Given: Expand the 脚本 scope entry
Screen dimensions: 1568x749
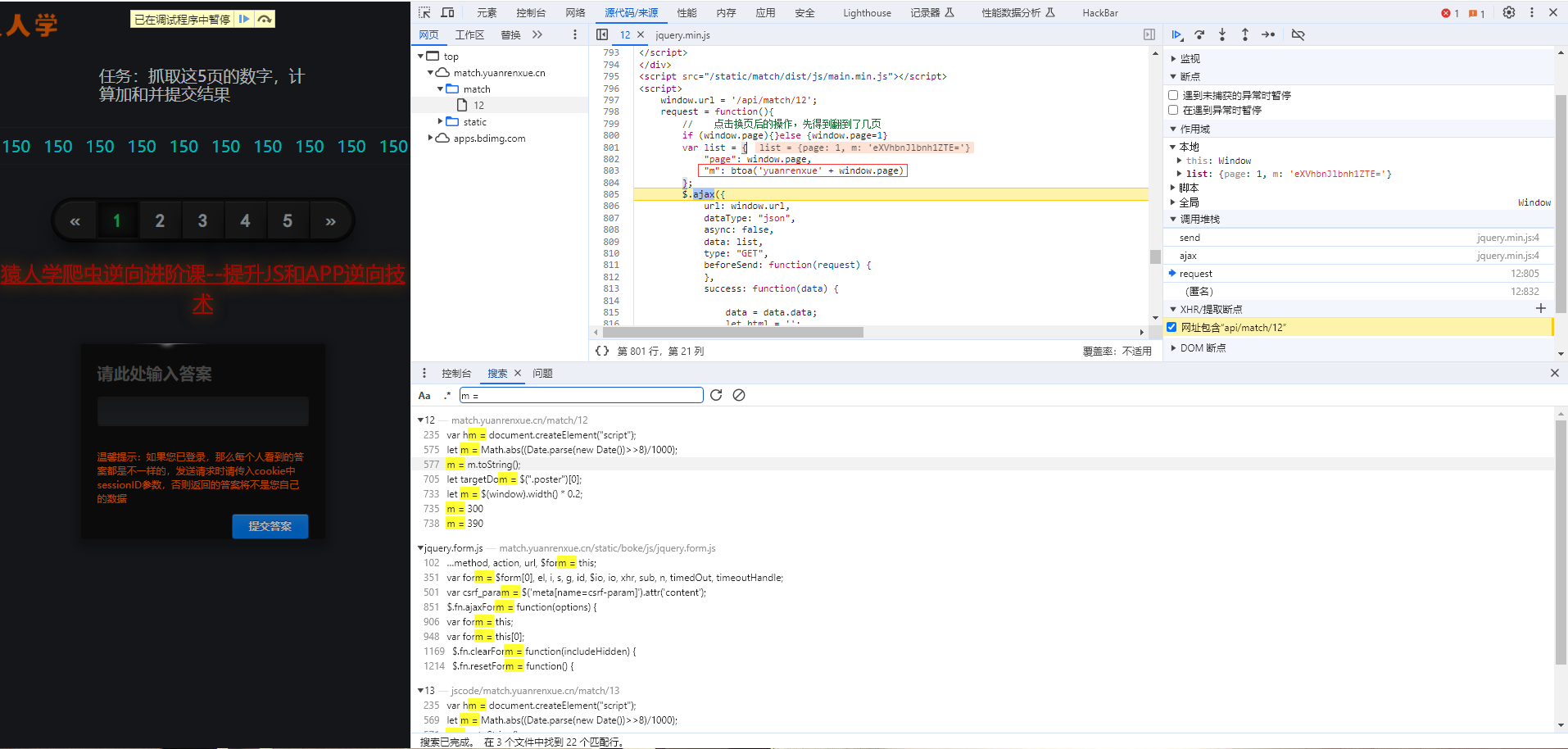Looking at the screenshot, I should (x=1172, y=188).
